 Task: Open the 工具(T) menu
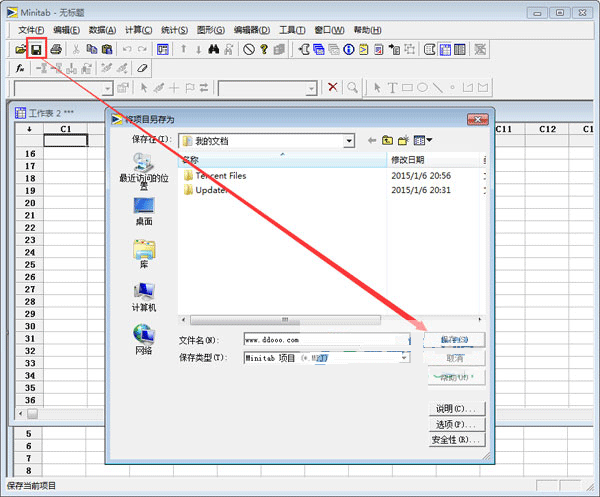click(292, 30)
